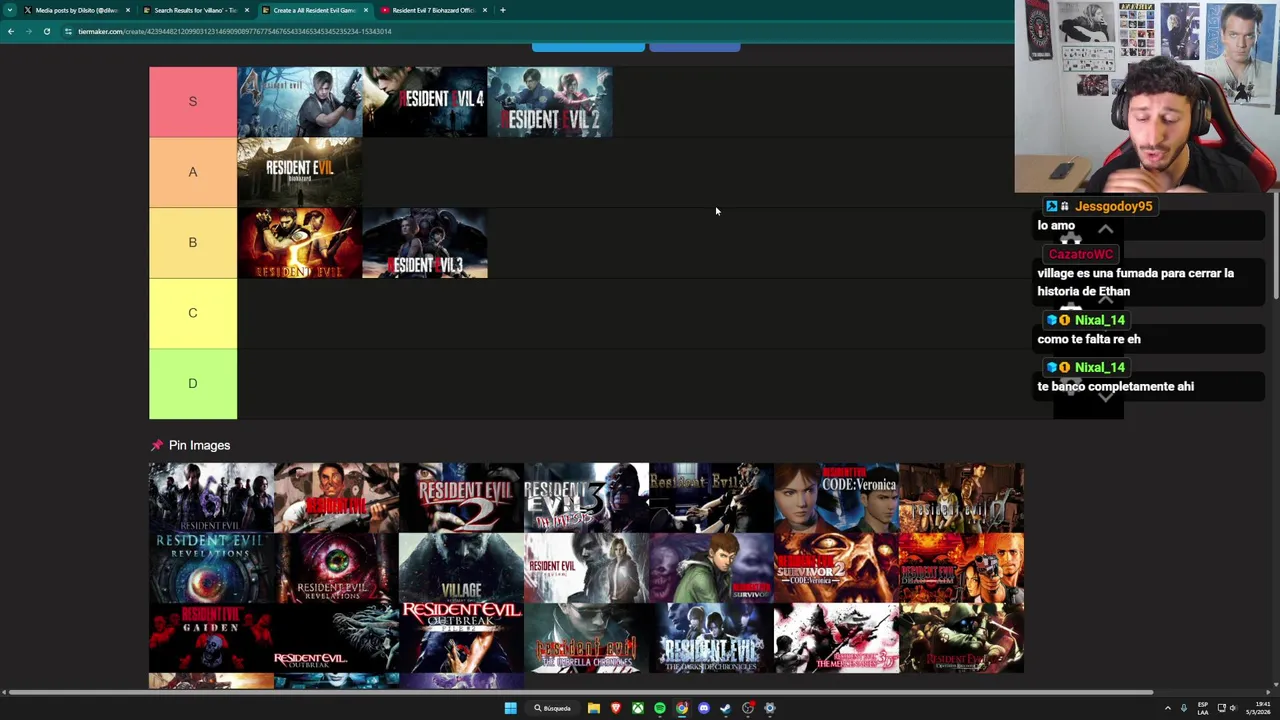Select Resident Evil 5 in B tier

[x=300, y=243]
